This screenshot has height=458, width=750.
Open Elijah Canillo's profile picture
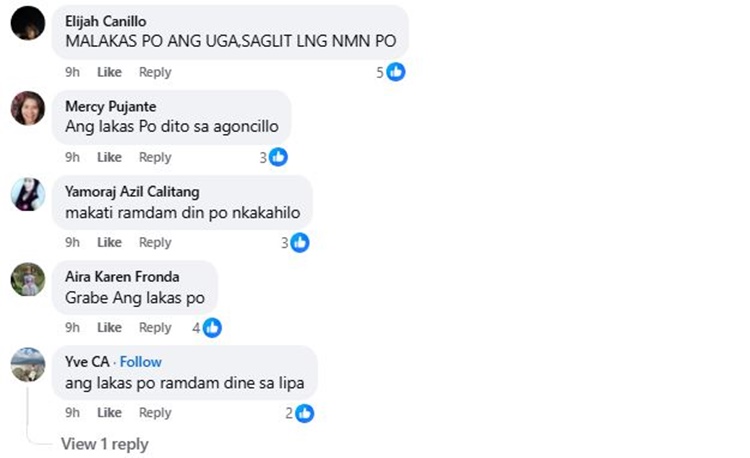tap(28, 23)
